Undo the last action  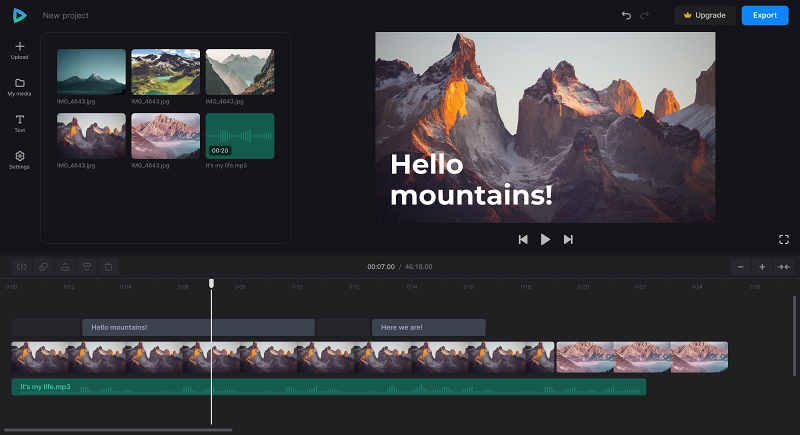point(626,15)
